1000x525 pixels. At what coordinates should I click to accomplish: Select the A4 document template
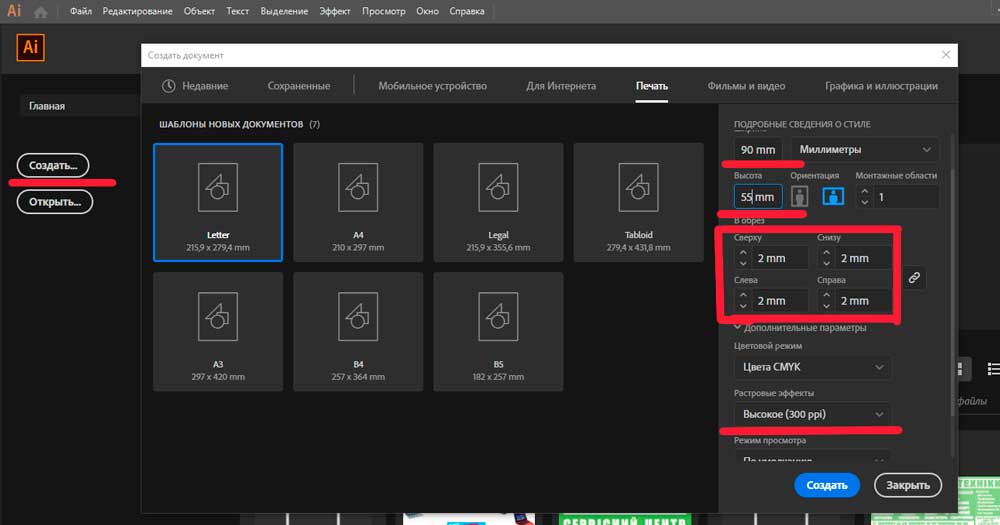coord(358,202)
